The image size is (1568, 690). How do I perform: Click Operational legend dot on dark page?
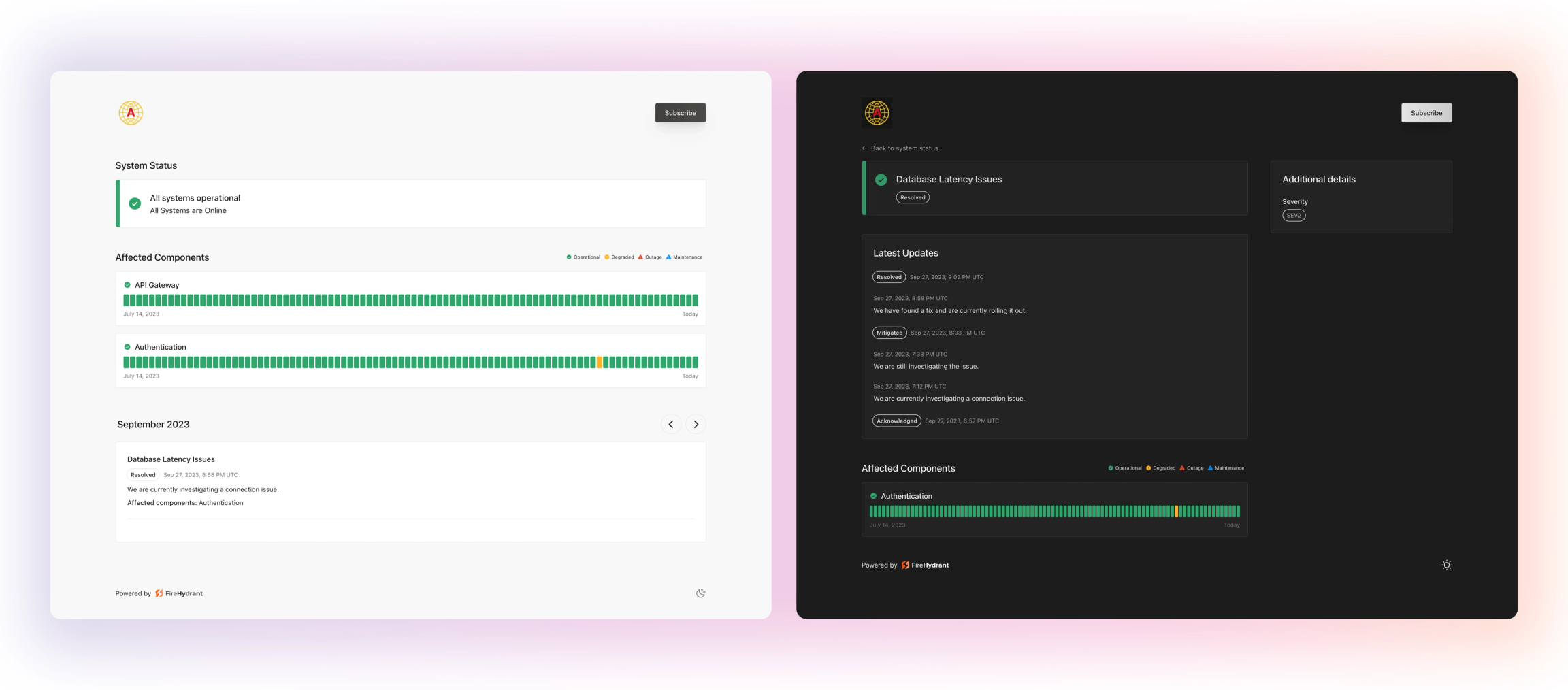[x=1111, y=468]
